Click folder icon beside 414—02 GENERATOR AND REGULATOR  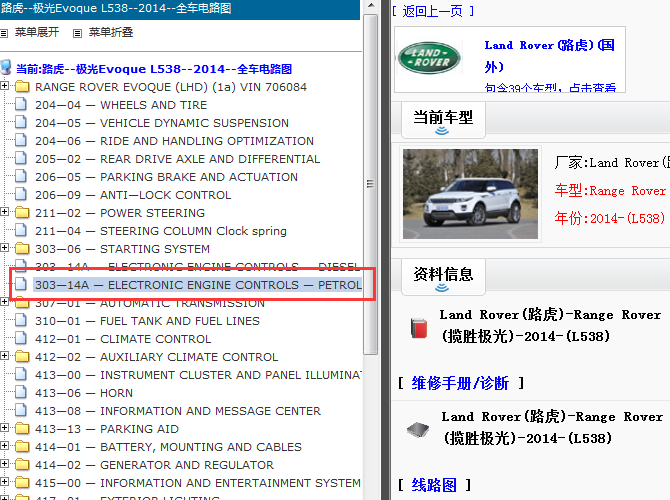(22, 464)
